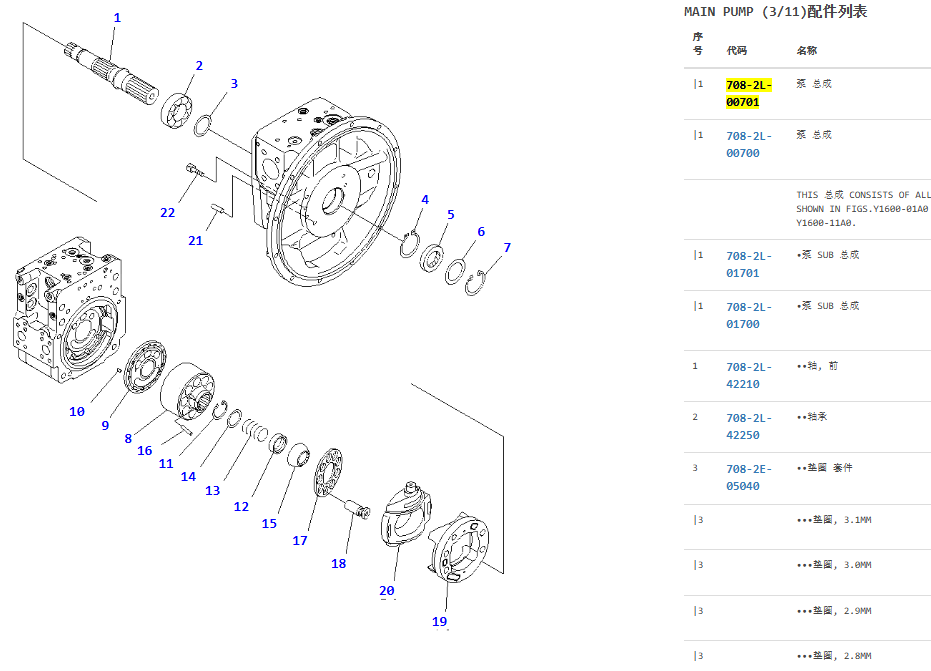Click the rocker cam part 20 drawing
The width and height of the screenshot is (931, 671).
(x=406, y=514)
